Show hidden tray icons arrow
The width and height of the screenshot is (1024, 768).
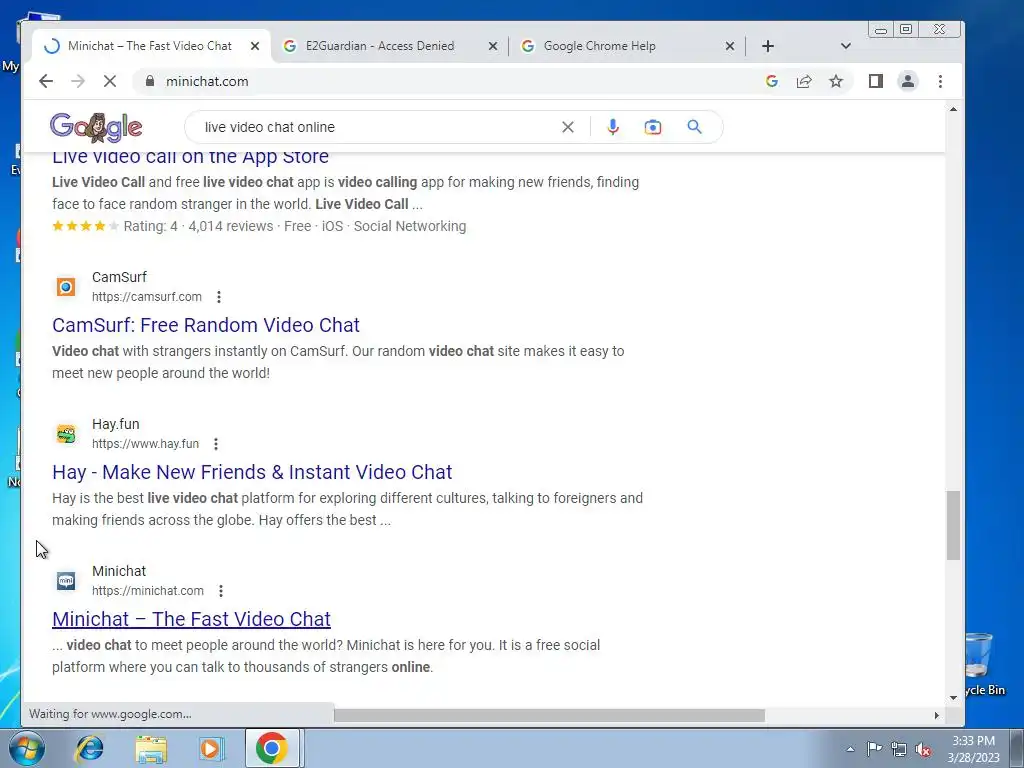[x=850, y=749]
